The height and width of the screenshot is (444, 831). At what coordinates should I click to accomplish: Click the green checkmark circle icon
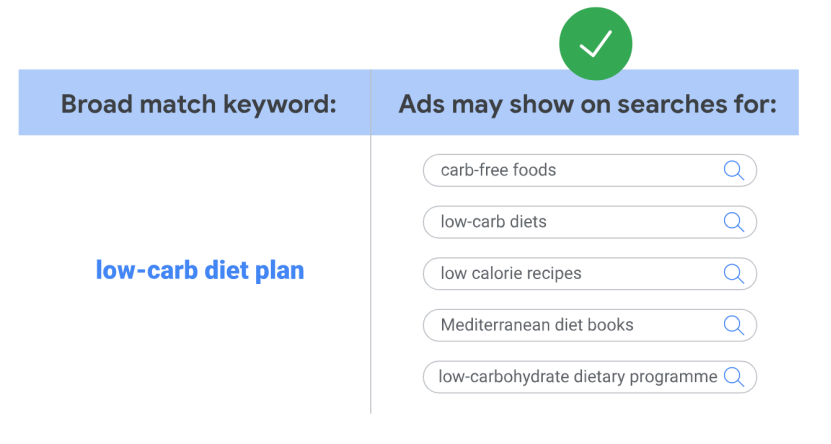coord(596,43)
